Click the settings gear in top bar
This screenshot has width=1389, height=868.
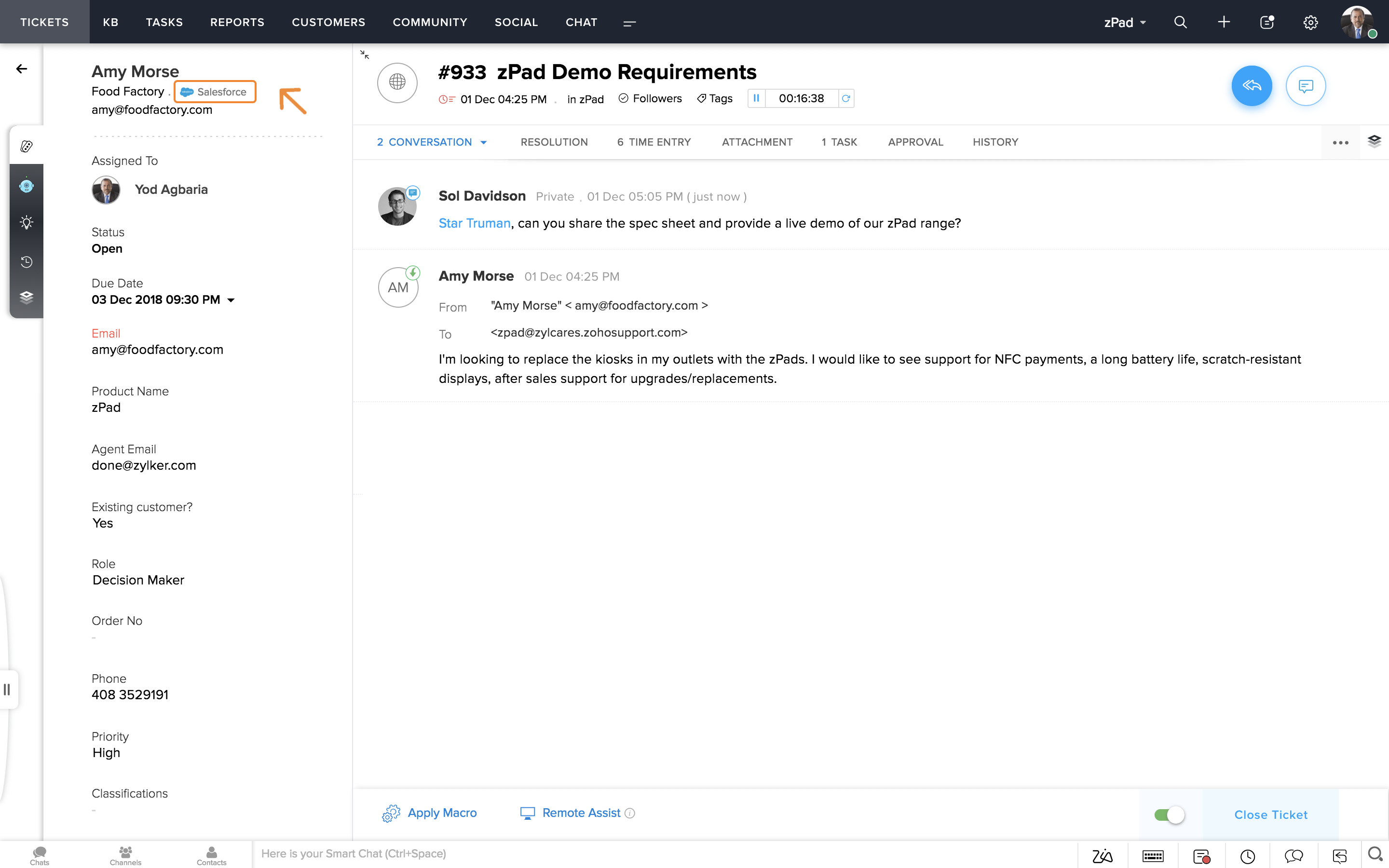coord(1310,22)
